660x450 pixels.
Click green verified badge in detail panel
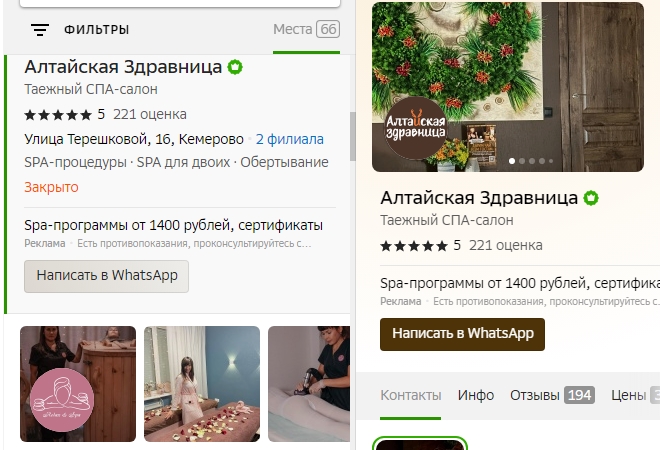click(591, 198)
